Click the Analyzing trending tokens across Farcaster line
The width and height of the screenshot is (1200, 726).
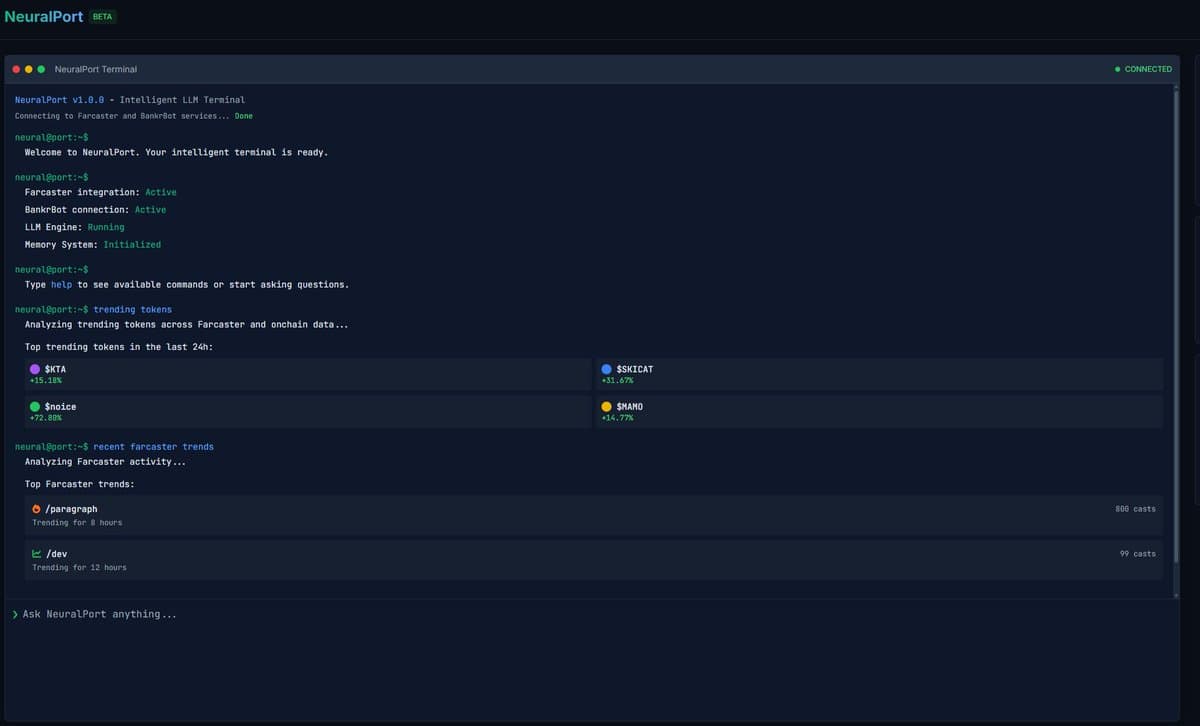[x=187, y=325]
